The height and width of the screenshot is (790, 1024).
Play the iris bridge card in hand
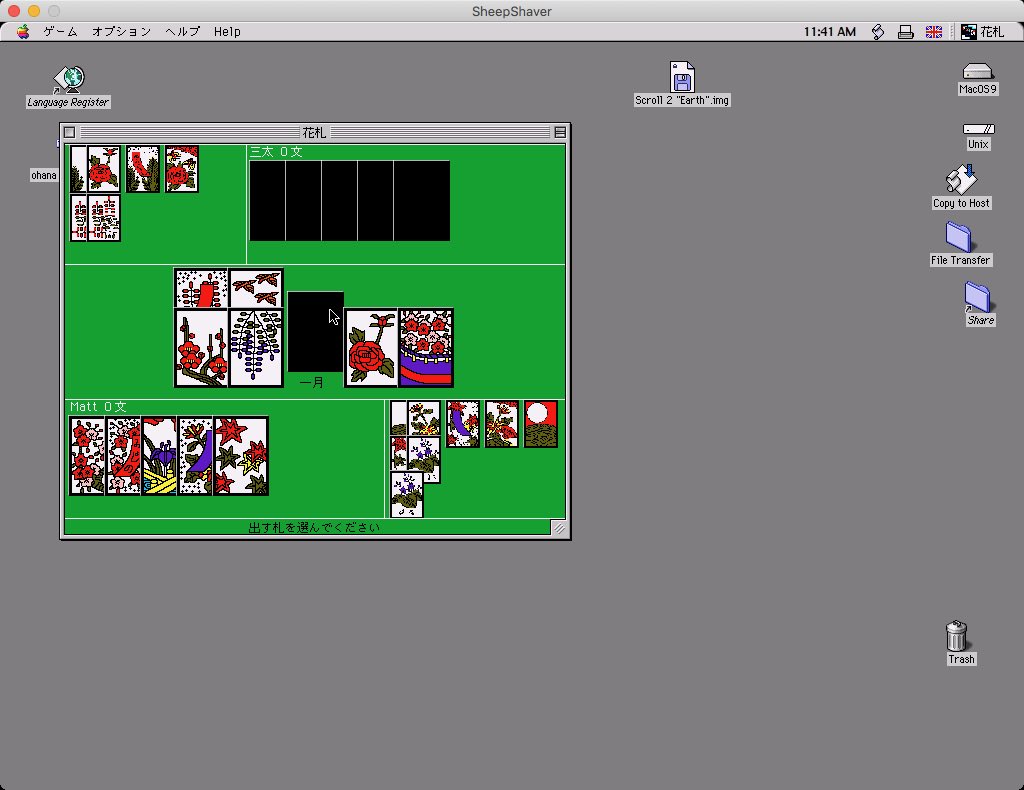159,456
